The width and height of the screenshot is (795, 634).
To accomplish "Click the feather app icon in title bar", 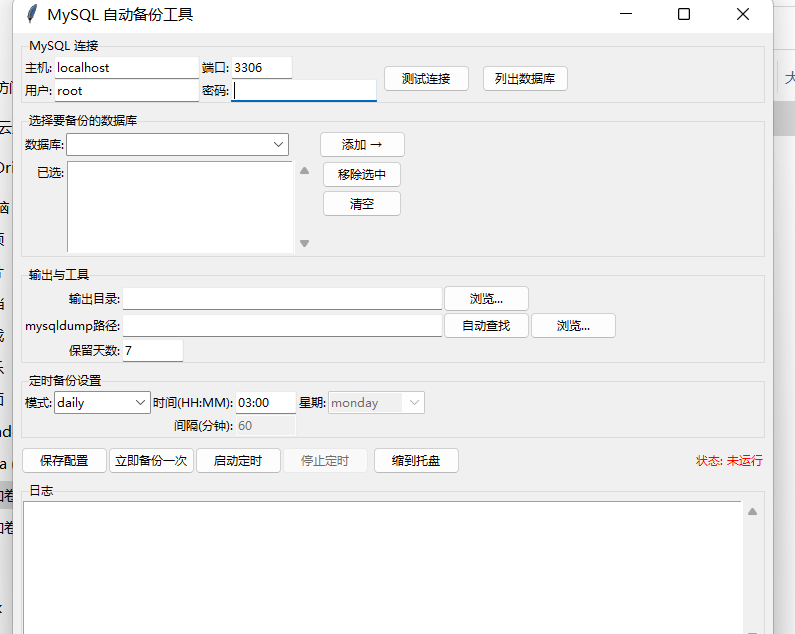I will [32, 14].
